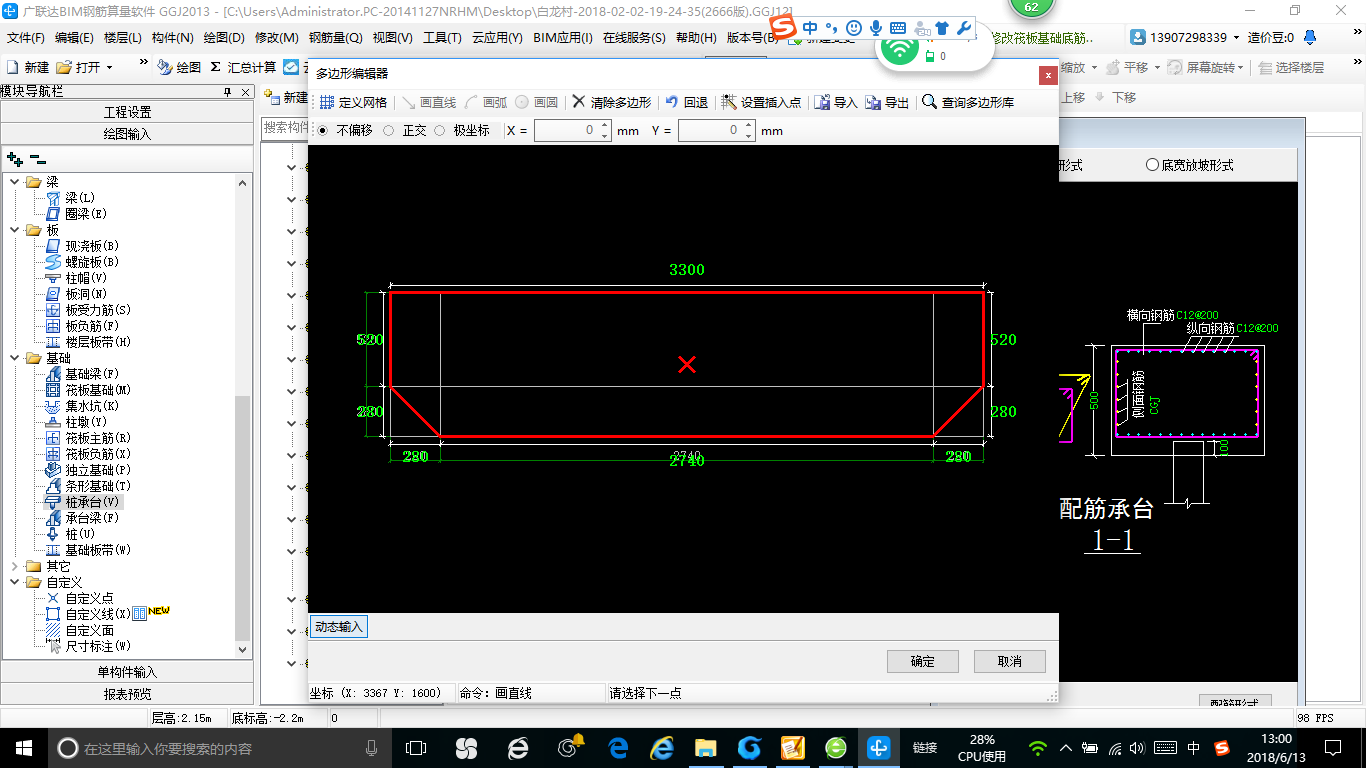This screenshot has width=1366, height=768.
Task: Open the 工程设置 navigation section
Action: [x=127, y=112]
